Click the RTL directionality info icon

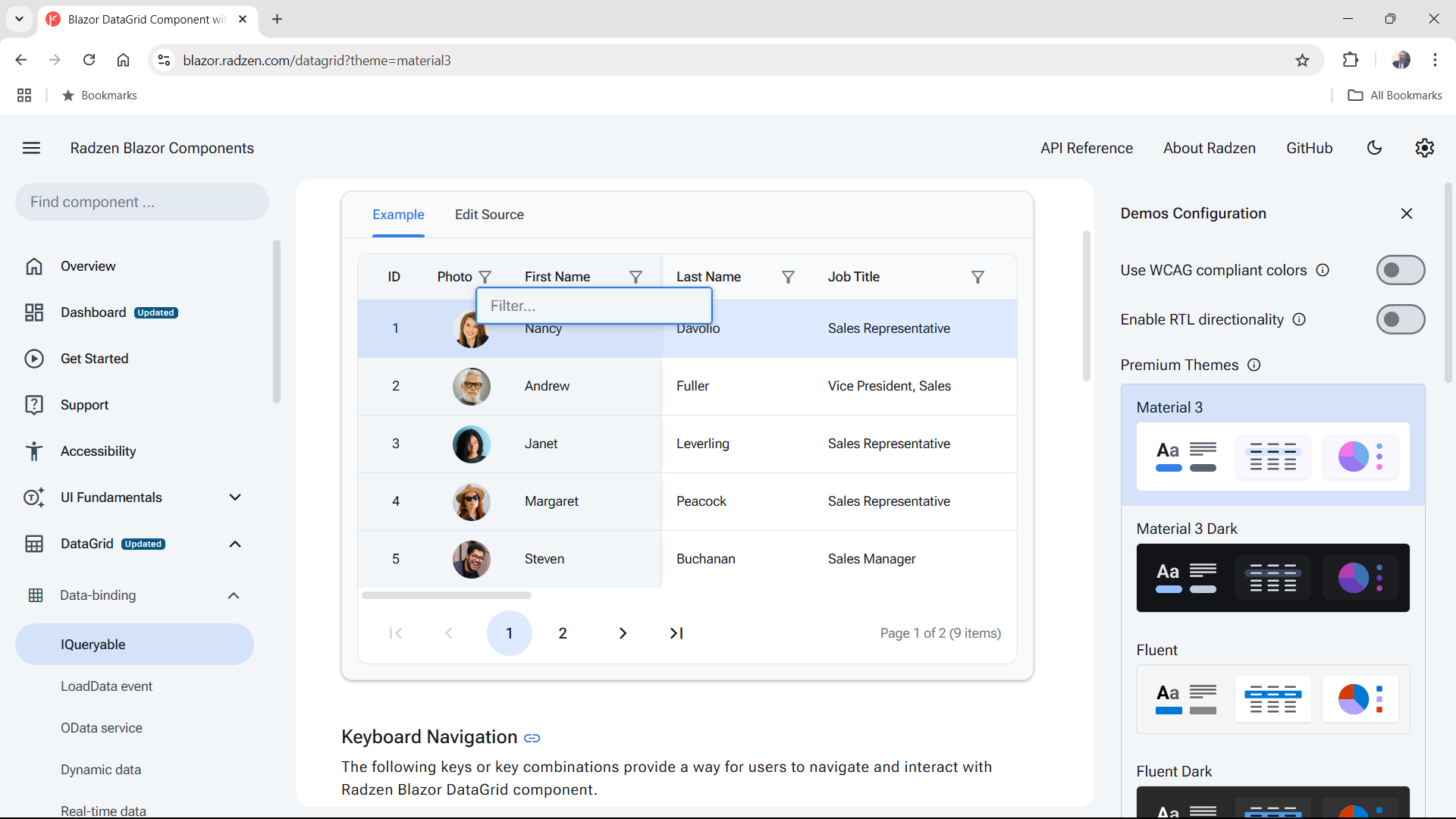point(1299,319)
